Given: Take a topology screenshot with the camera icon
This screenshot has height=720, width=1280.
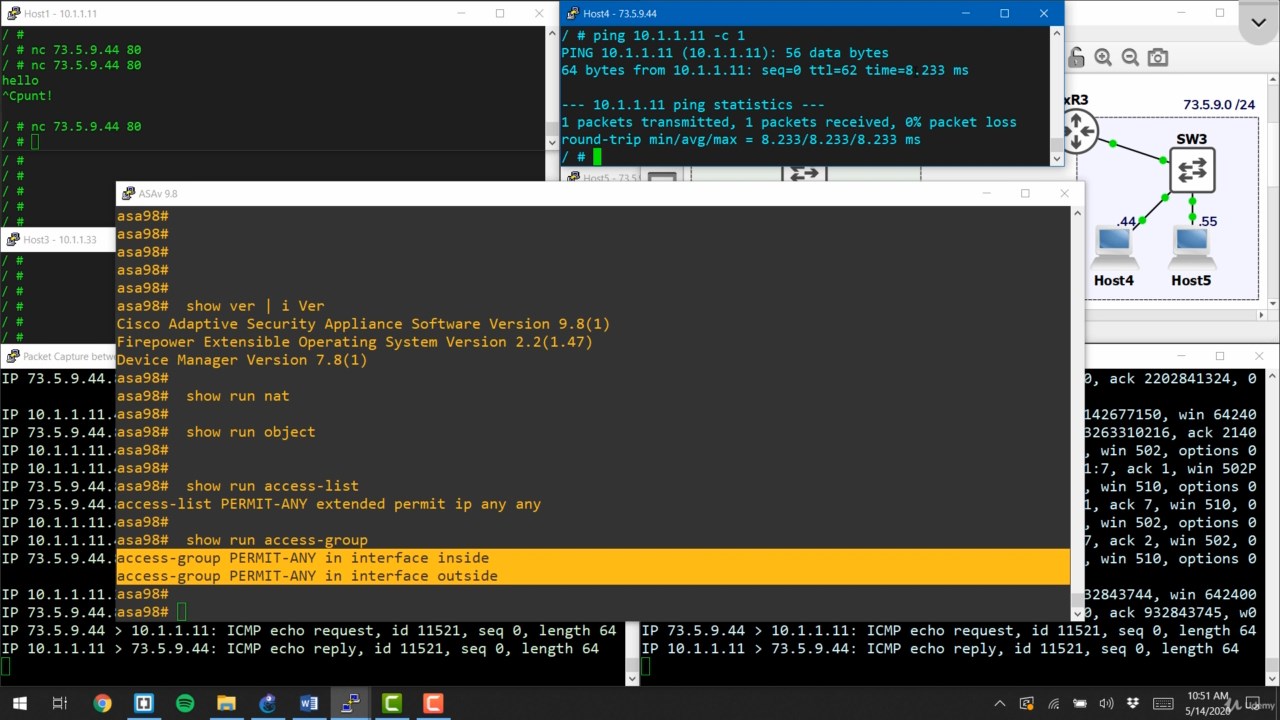Looking at the screenshot, I should pos(1158,58).
